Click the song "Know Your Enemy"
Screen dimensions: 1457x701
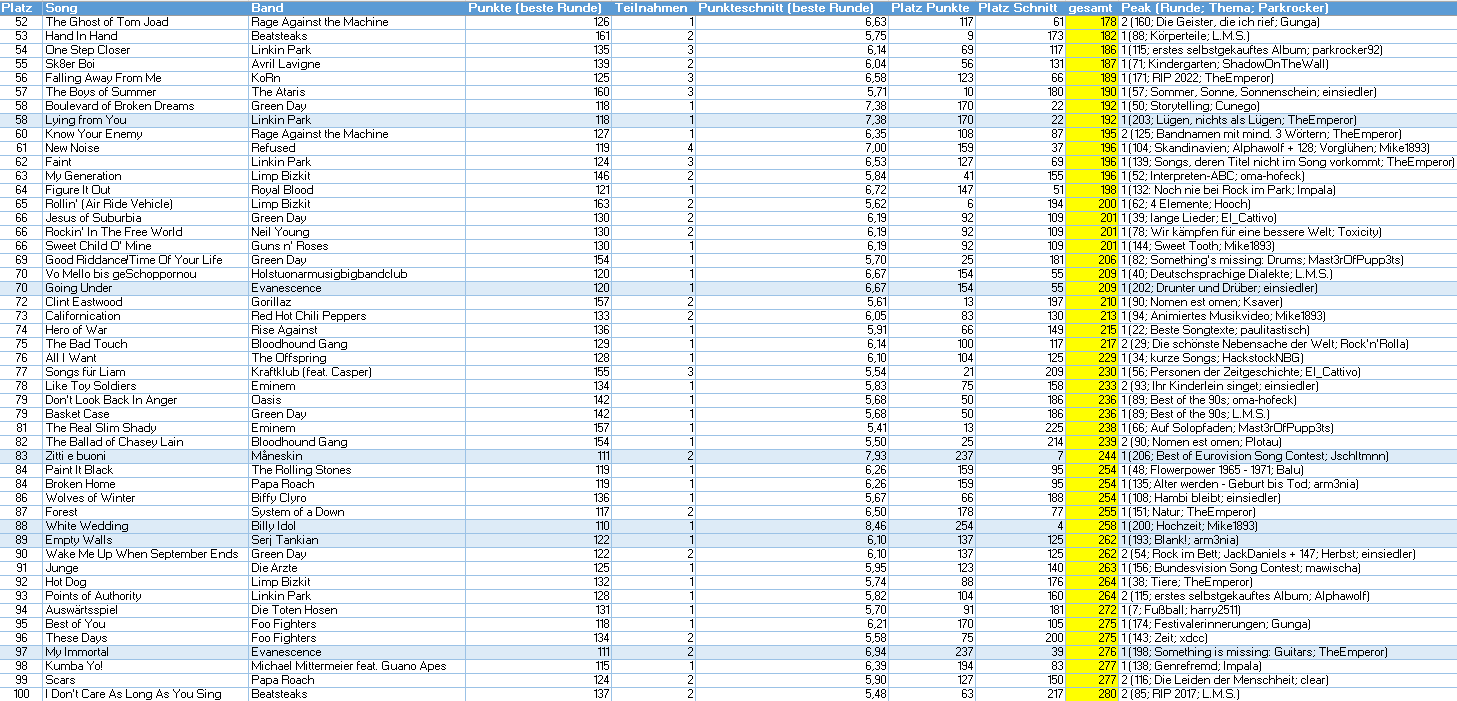pos(146,134)
